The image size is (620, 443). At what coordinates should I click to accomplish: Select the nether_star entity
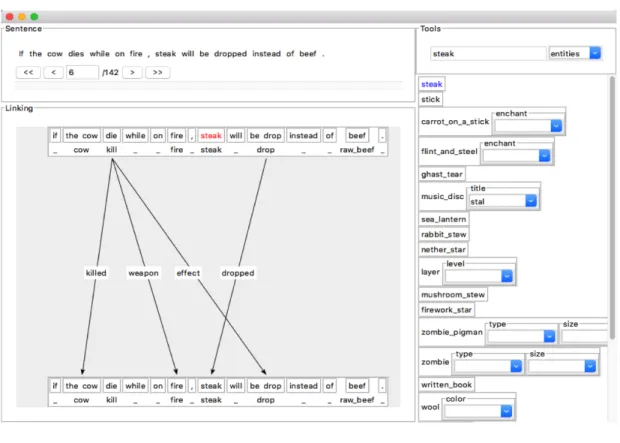443,250
